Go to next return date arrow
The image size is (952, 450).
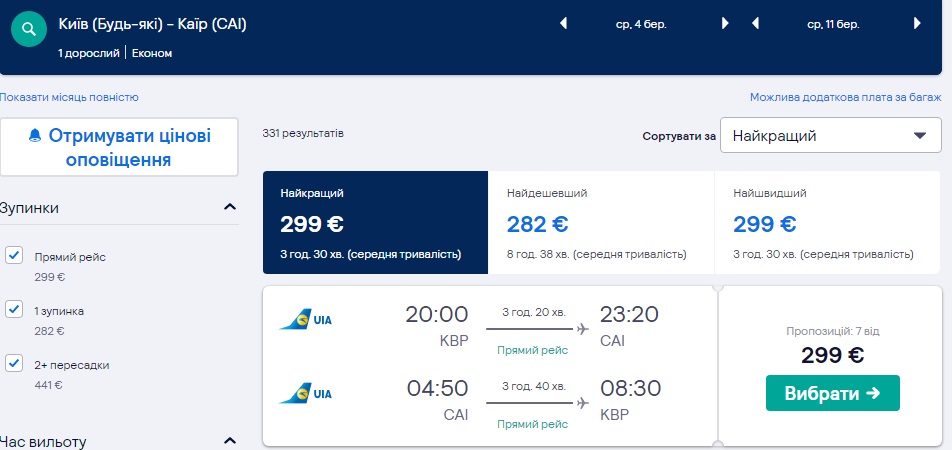coord(917,24)
